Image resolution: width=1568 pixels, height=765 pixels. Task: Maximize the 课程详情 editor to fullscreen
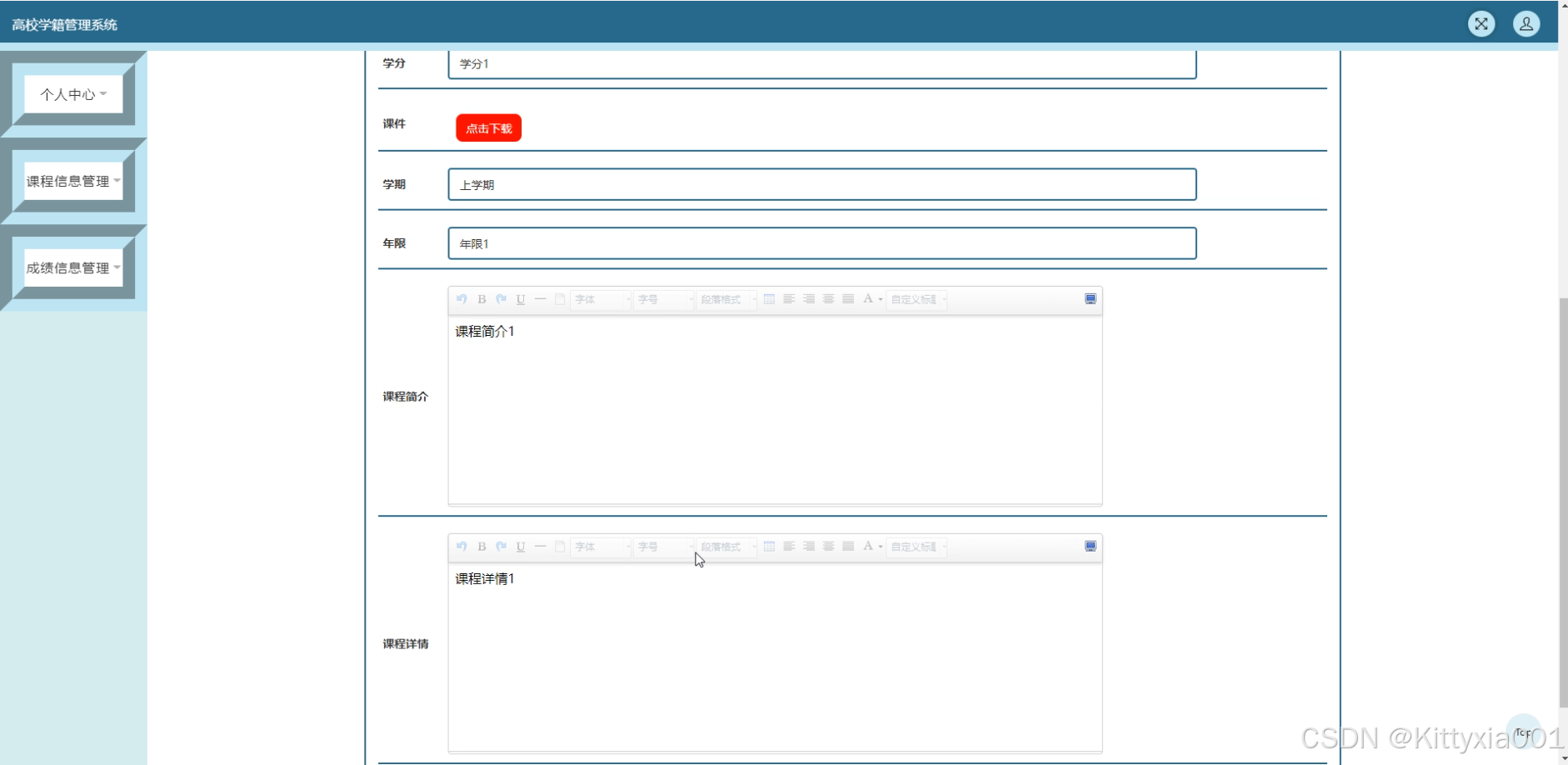(x=1091, y=547)
